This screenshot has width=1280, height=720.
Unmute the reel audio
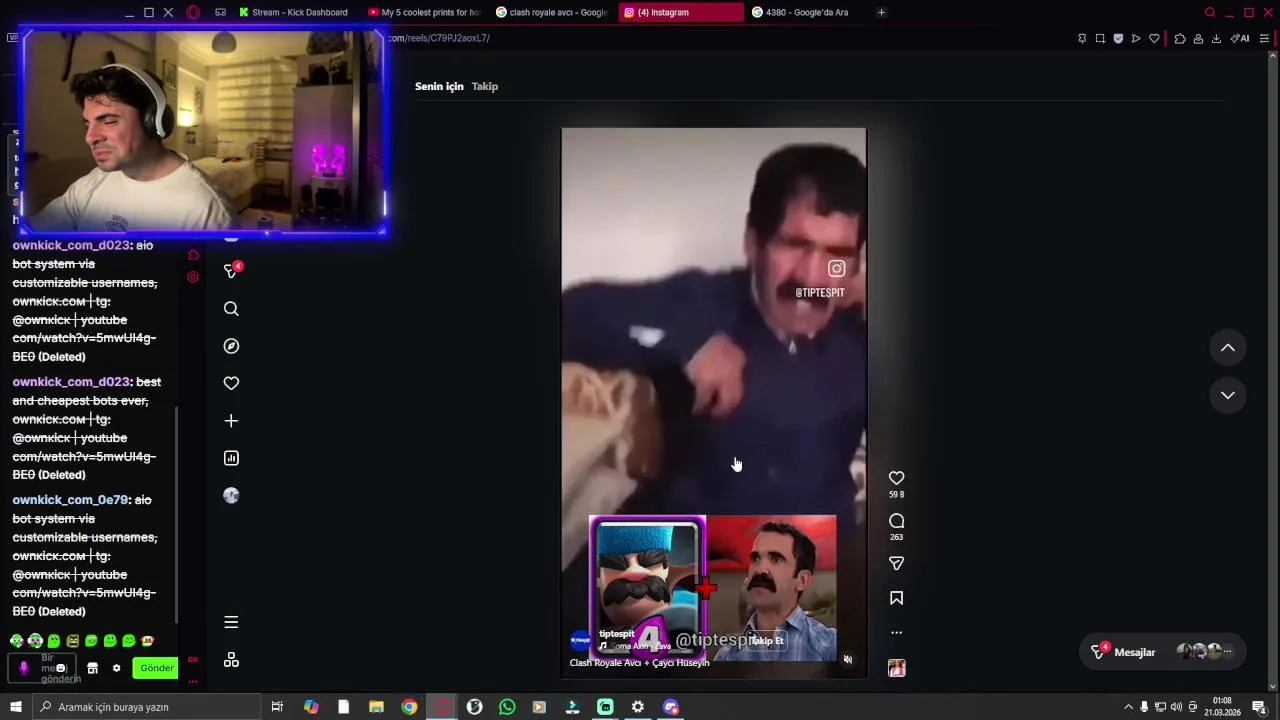(x=848, y=660)
